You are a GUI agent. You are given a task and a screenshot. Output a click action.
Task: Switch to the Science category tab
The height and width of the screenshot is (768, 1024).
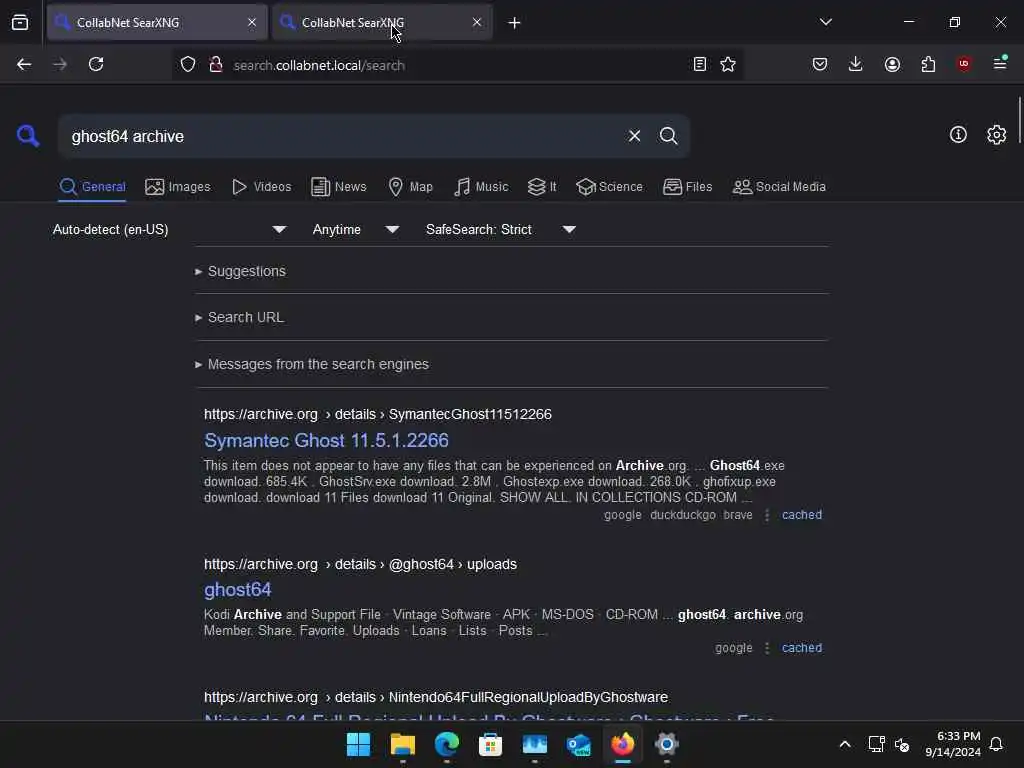(x=609, y=187)
